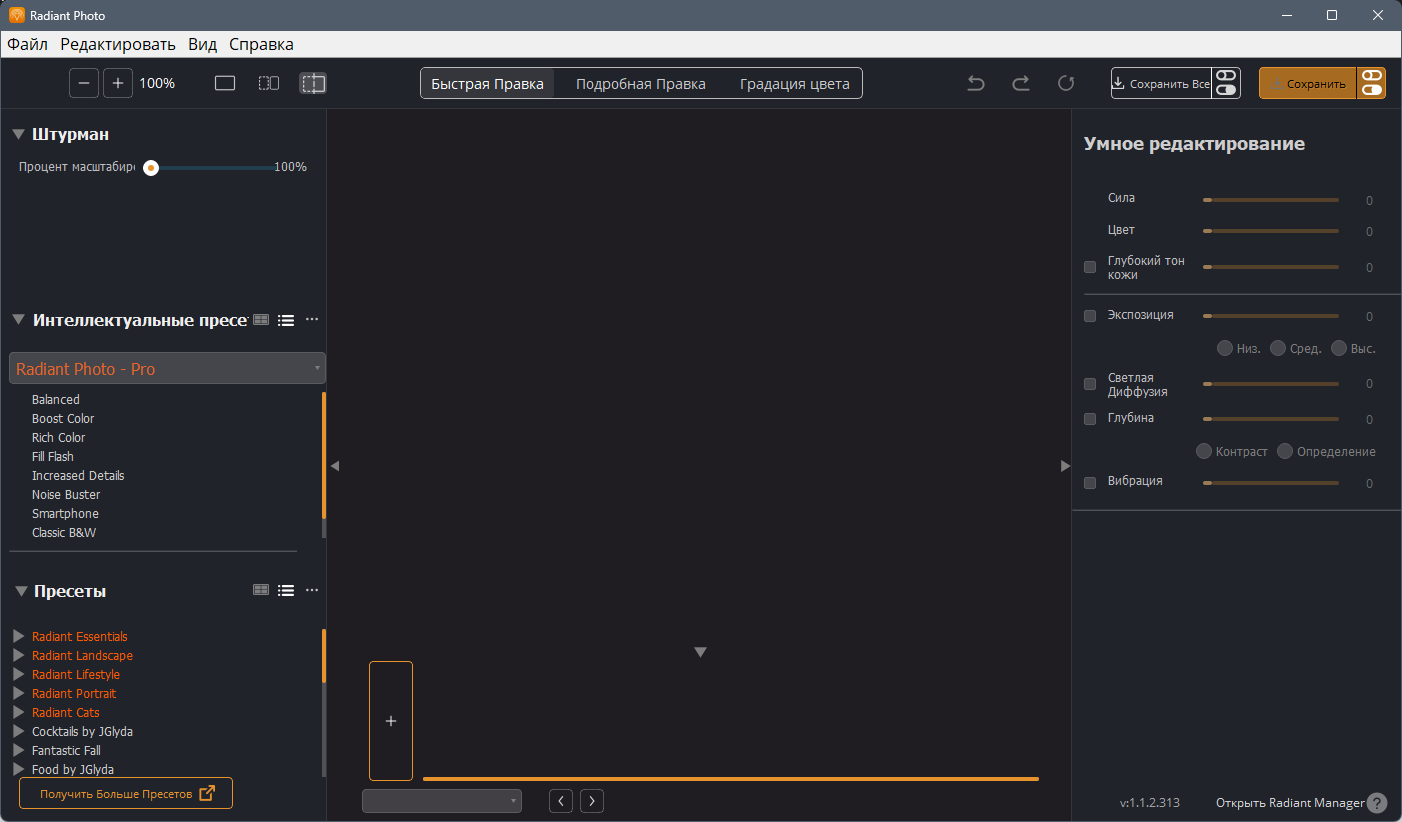Click the redo icon in the toolbar
This screenshot has width=1402, height=822.
click(x=1020, y=83)
